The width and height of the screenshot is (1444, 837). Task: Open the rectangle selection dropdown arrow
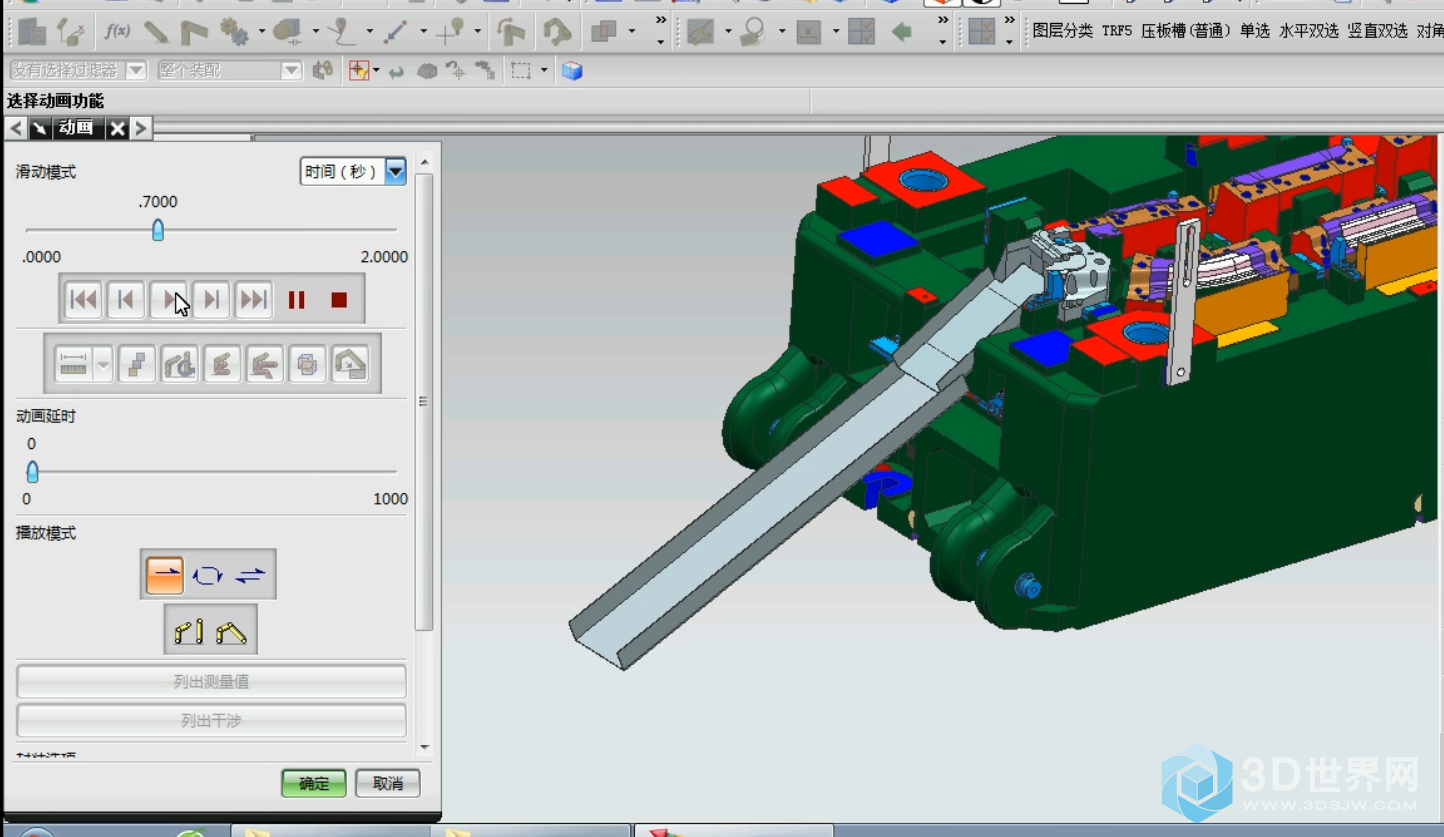[x=544, y=71]
